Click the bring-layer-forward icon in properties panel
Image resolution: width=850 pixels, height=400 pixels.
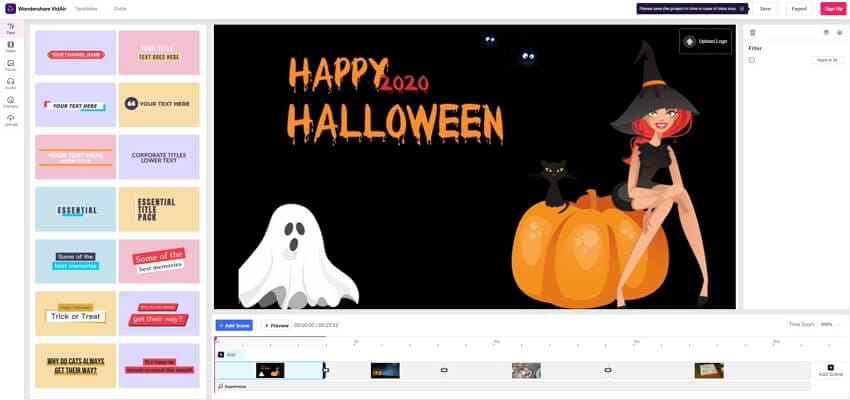(x=826, y=33)
